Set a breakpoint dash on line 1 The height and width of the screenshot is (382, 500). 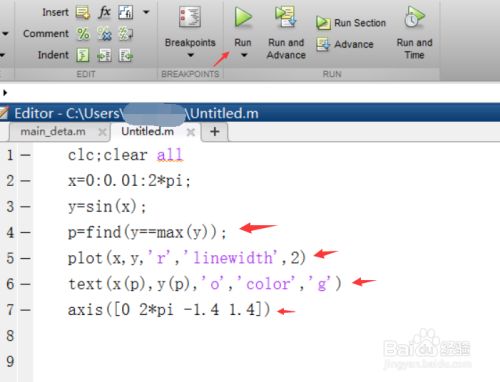25,155
